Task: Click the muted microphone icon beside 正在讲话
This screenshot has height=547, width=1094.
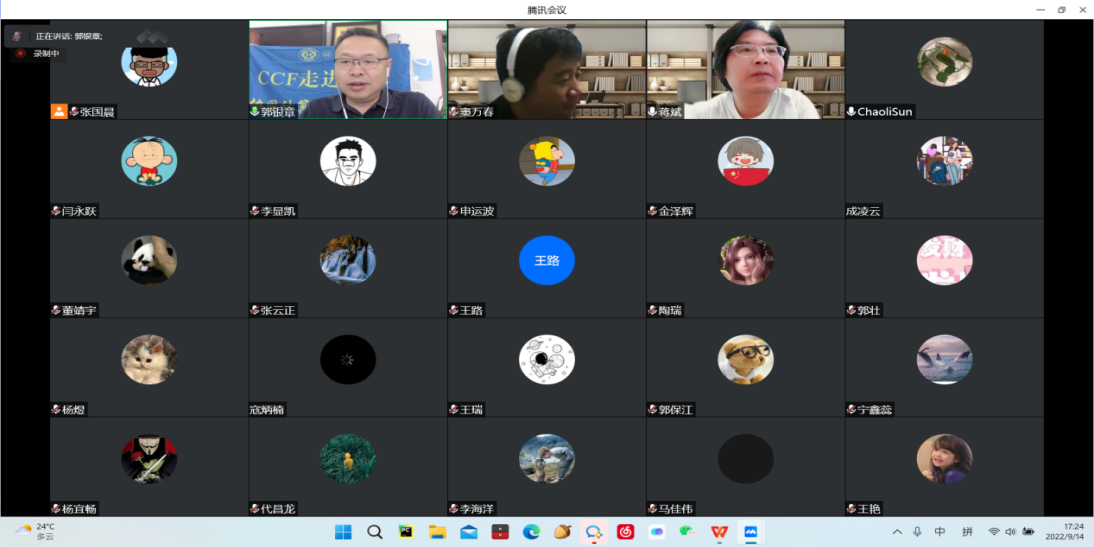Action: 17,36
